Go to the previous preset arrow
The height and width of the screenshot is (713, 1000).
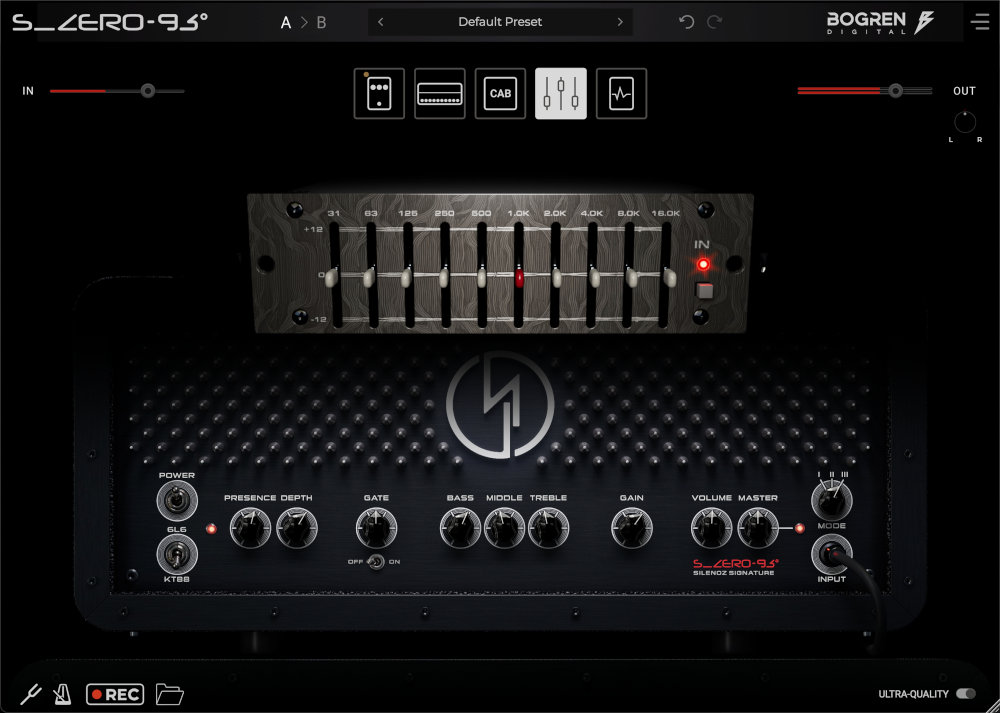pyautogui.click(x=381, y=22)
